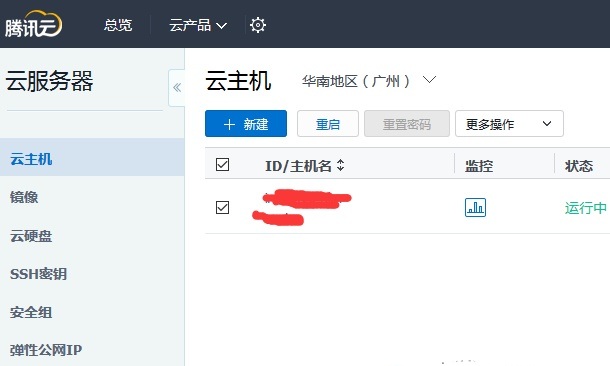Toggle the select-all header checkbox
610x366 pixels.
coord(223,165)
